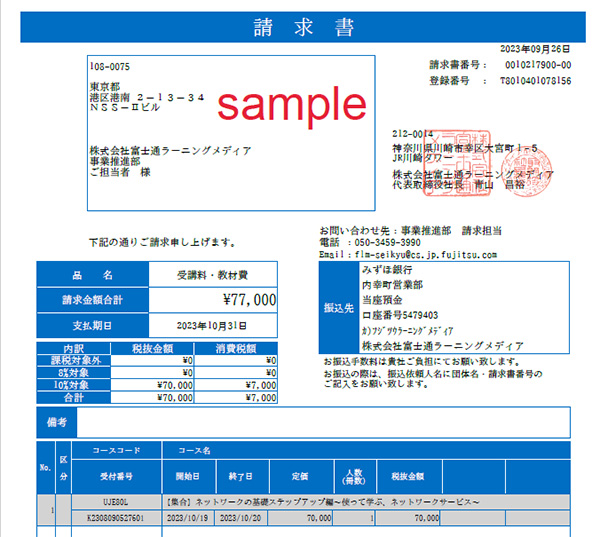Viewport: 600px width, 537px height.
Task: Select the invoice date 2023年09月26日
Action: [x=535, y=49]
